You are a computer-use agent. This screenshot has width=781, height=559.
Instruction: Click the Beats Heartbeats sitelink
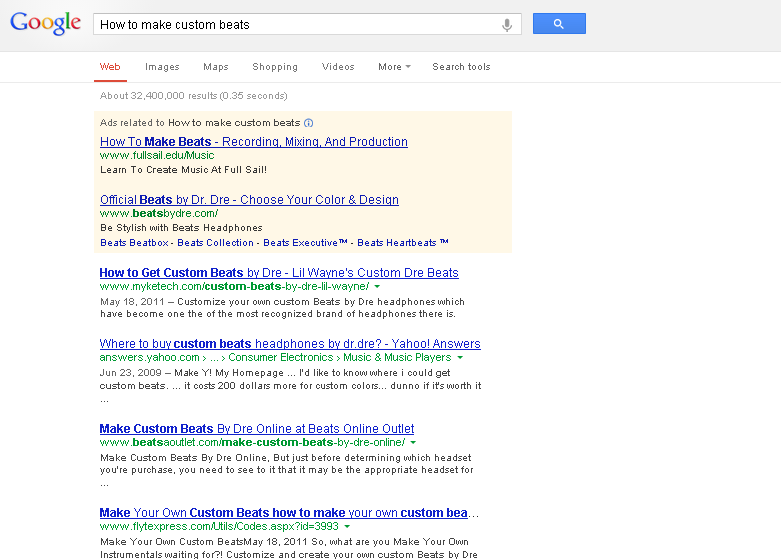pos(402,243)
